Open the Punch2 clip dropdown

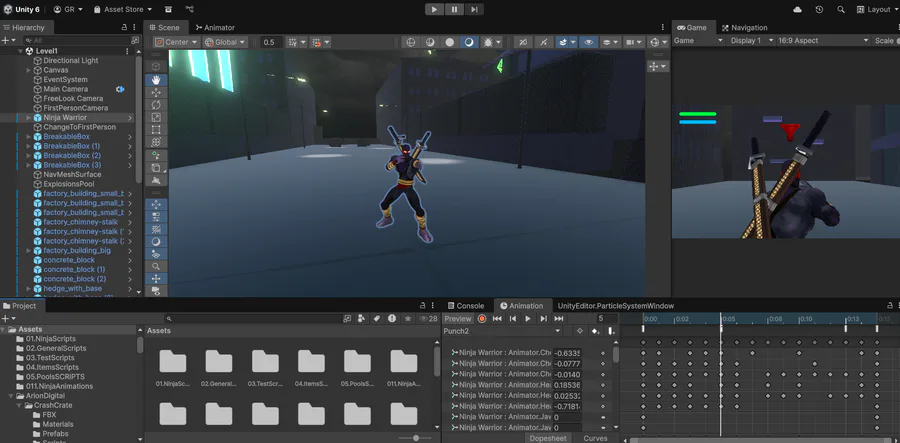pyautogui.click(x=502, y=331)
